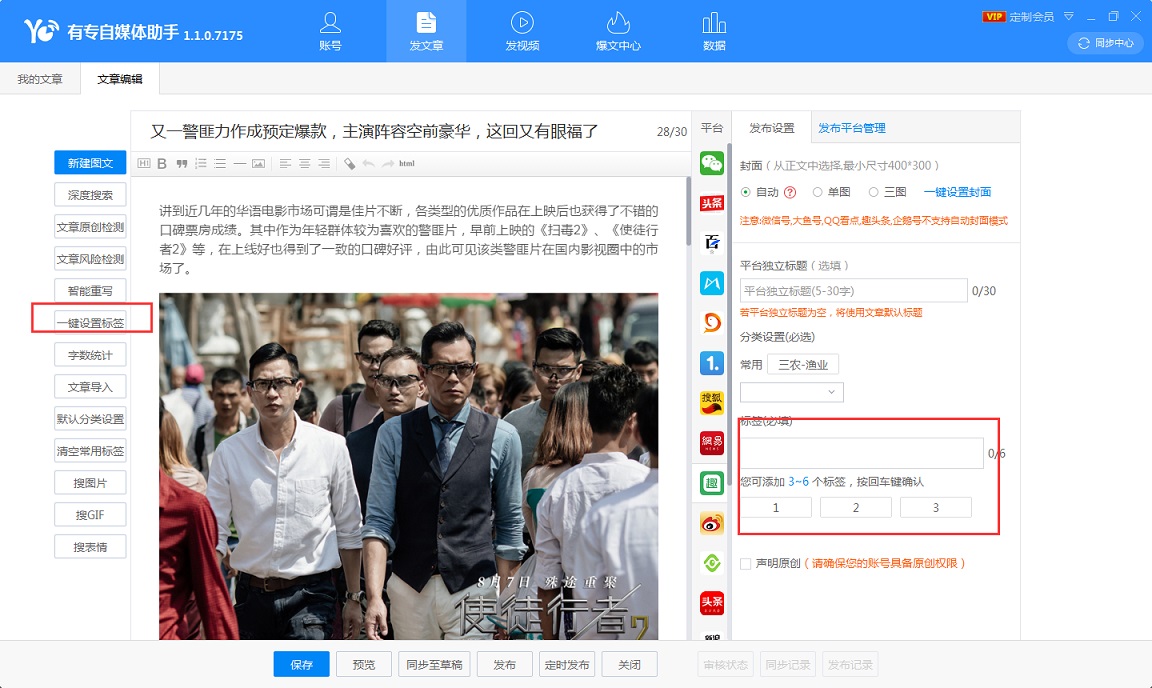Select the blue M-shaped platform icon

pyautogui.click(x=712, y=283)
